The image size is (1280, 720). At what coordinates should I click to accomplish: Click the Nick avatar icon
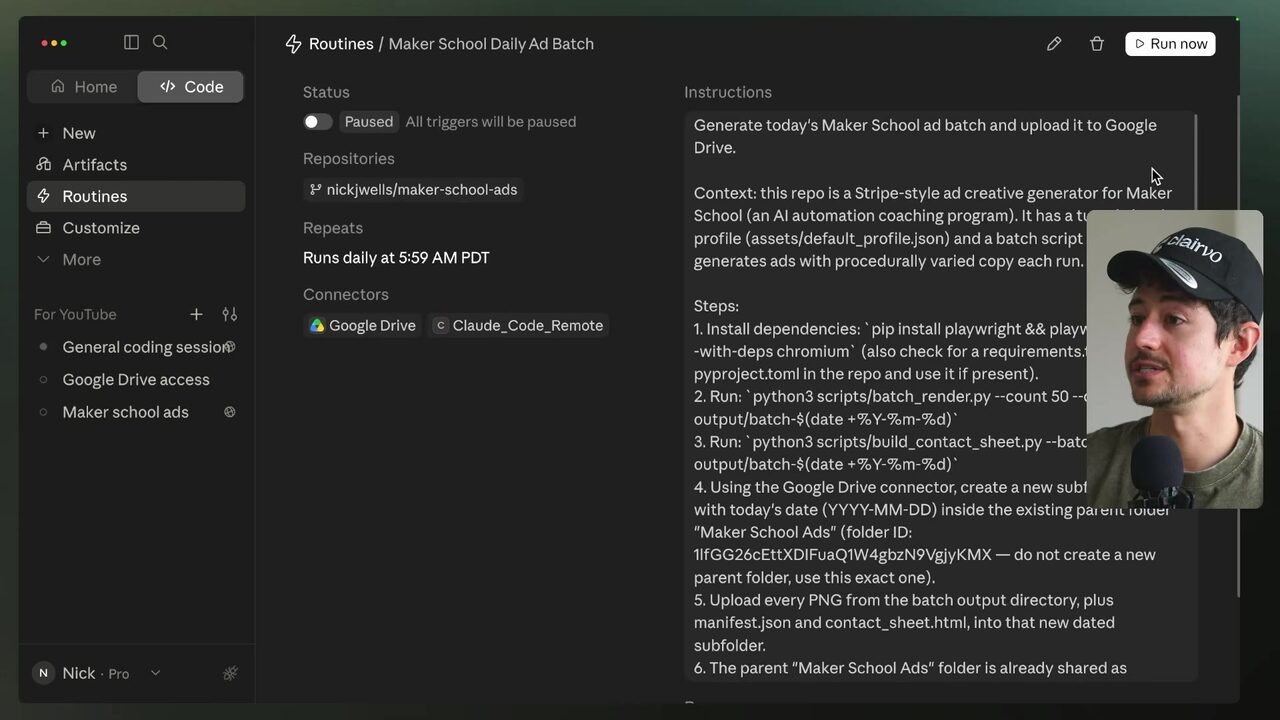point(43,674)
